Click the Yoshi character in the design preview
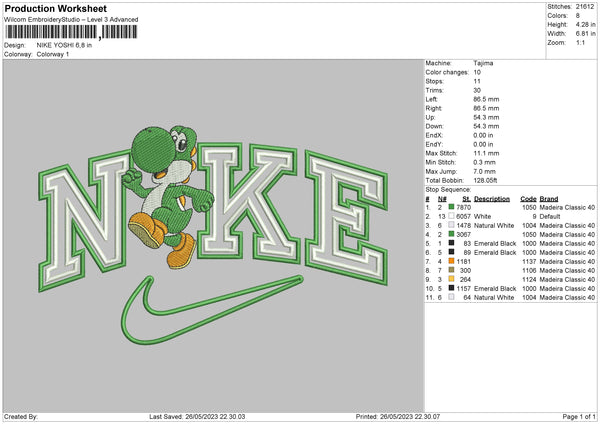 pyautogui.click(x=168, y=196)
